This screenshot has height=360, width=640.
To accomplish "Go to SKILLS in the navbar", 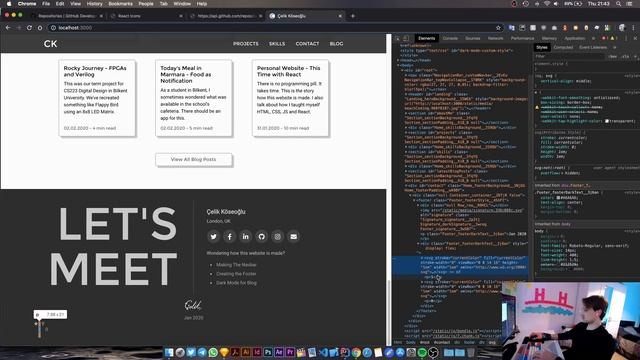I will pos(277,44).
